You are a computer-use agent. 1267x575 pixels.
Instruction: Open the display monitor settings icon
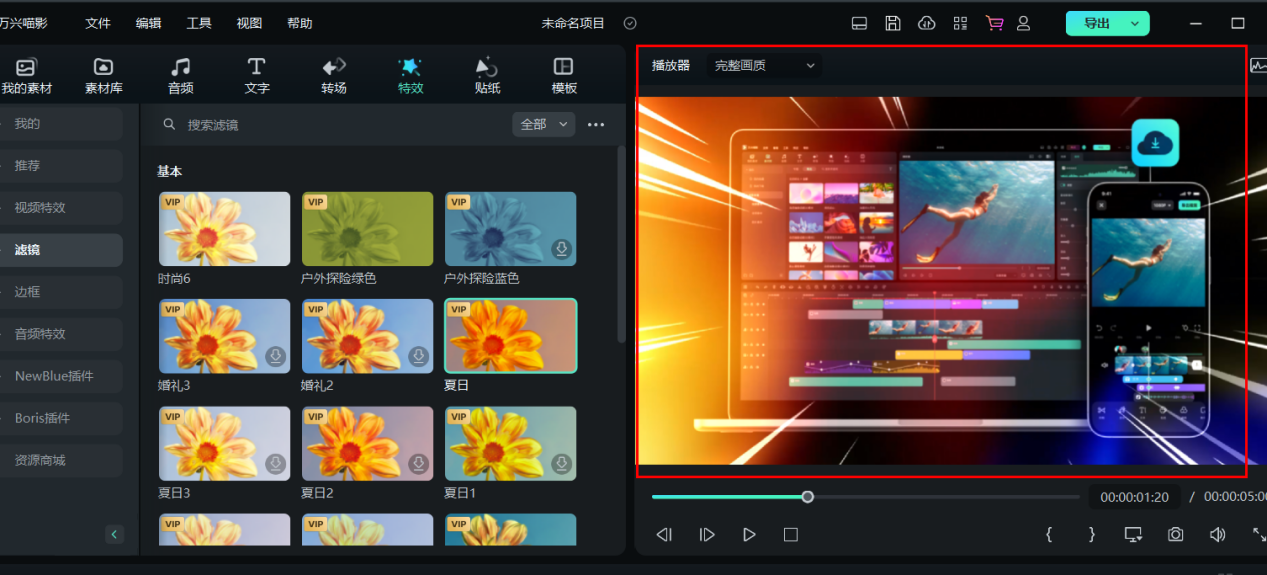[x=1133, y=535]
